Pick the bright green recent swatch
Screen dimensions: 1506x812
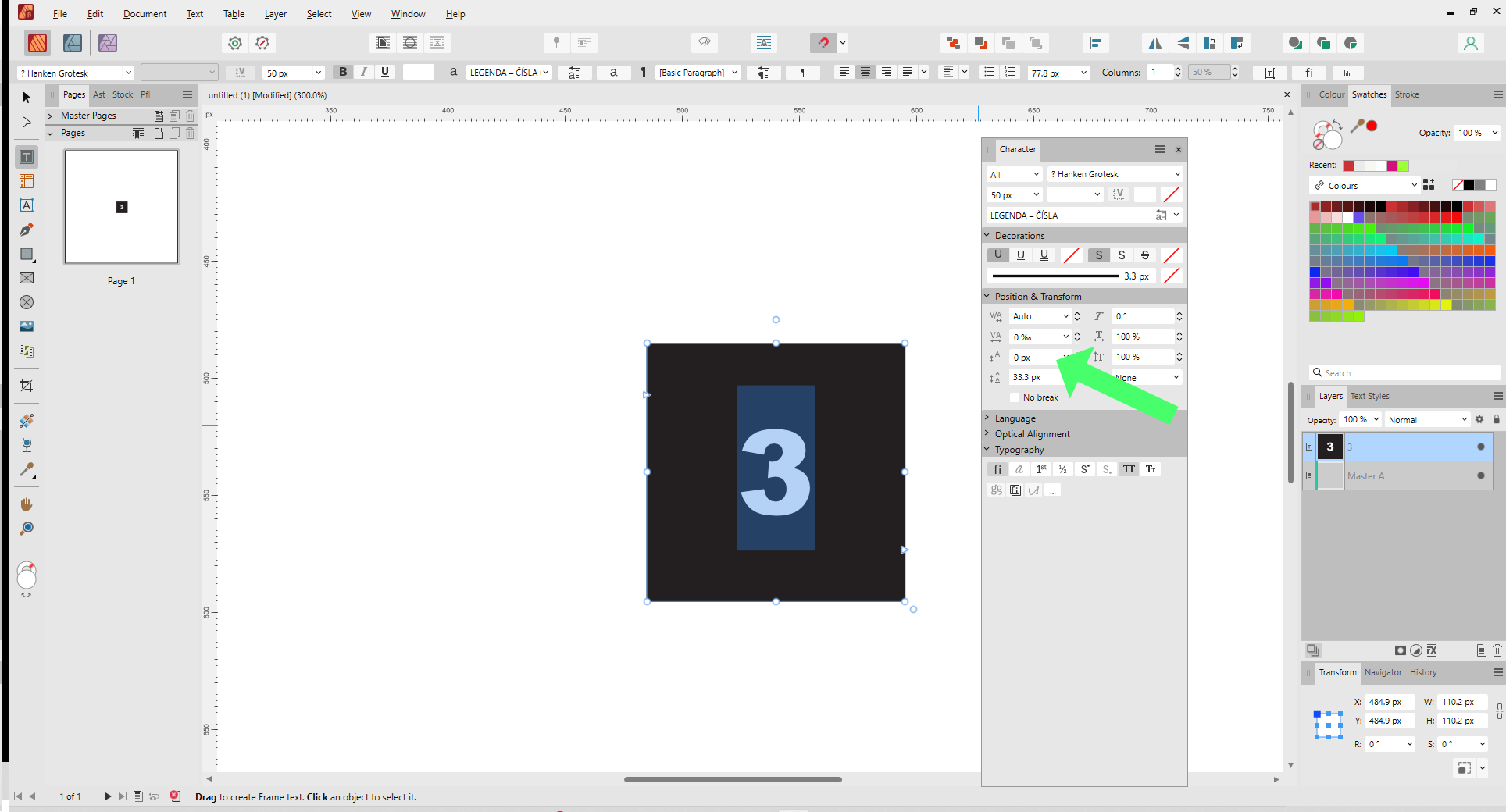[1404, 166]
